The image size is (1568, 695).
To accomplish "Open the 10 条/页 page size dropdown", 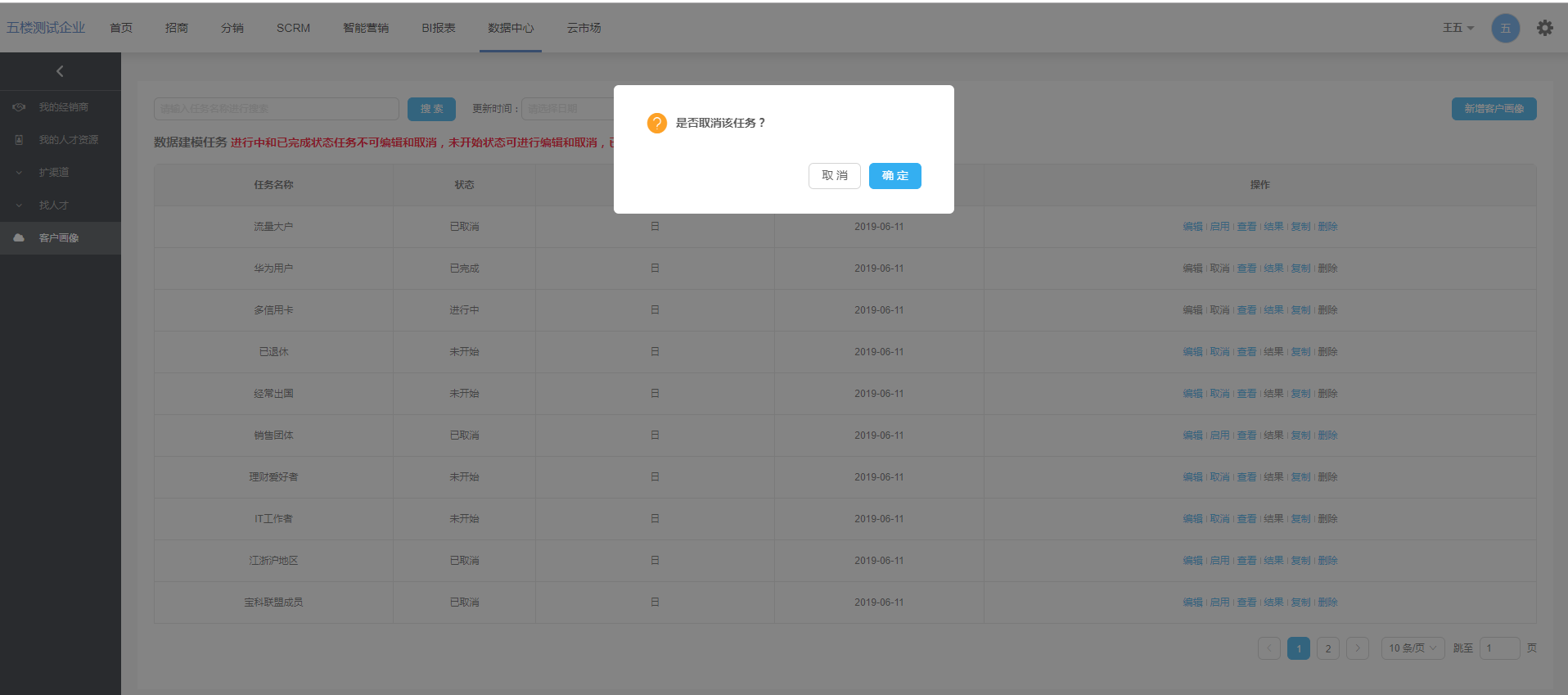I will (x=1412, y=648).
